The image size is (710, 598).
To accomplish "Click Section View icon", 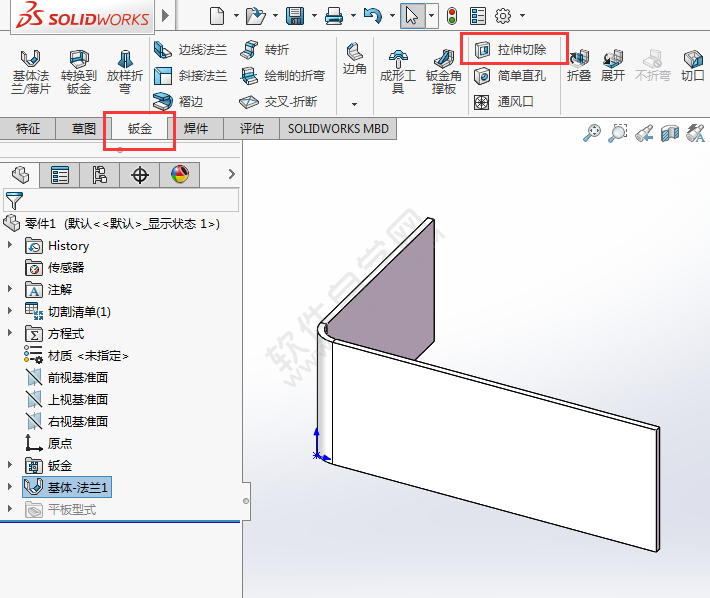I will click(x=670, y=133).
